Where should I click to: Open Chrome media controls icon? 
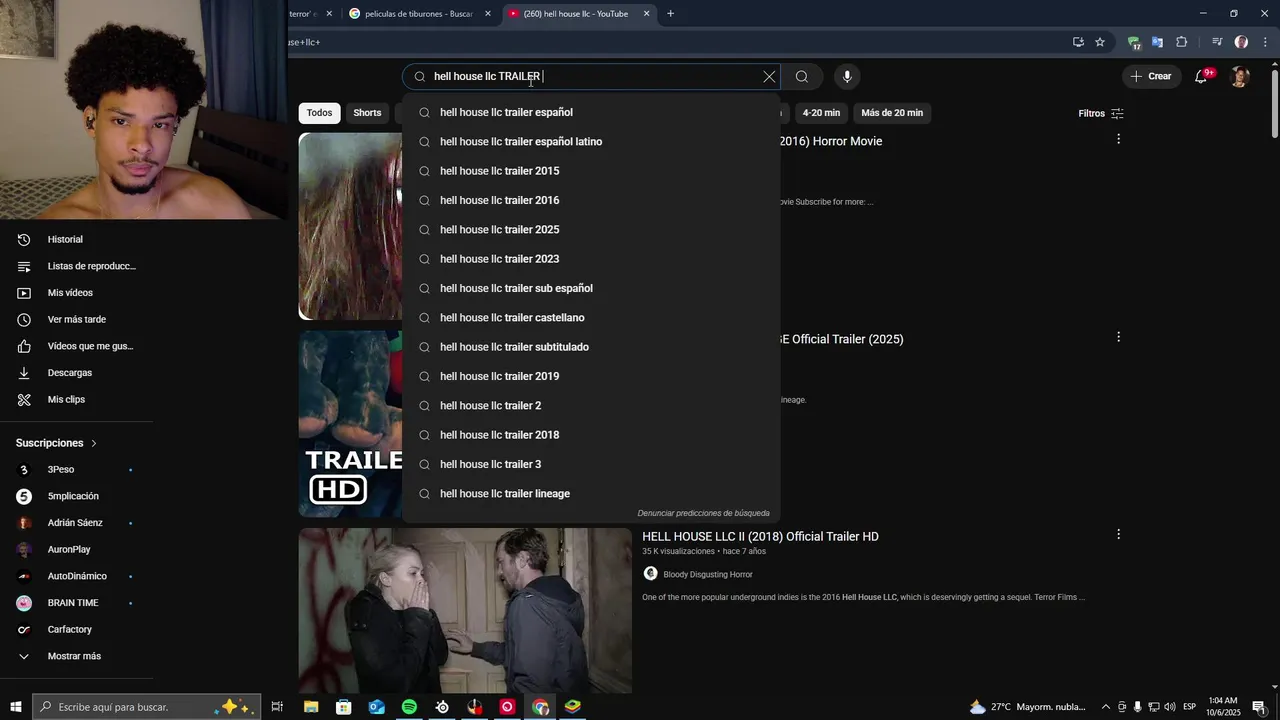pos(1217,42)
